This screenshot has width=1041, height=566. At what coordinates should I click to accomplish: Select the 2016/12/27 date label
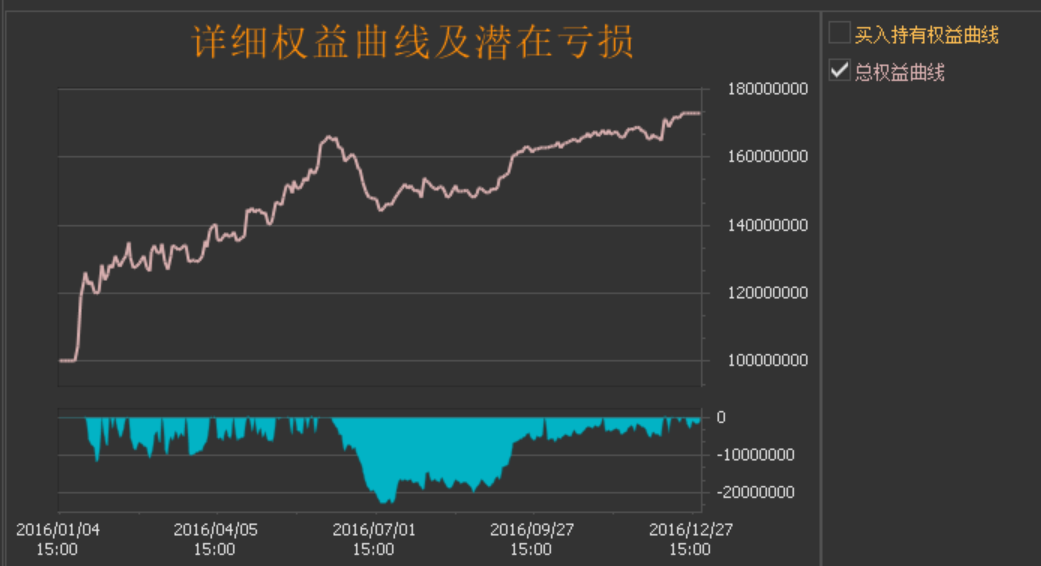click(x=689, y=530)
